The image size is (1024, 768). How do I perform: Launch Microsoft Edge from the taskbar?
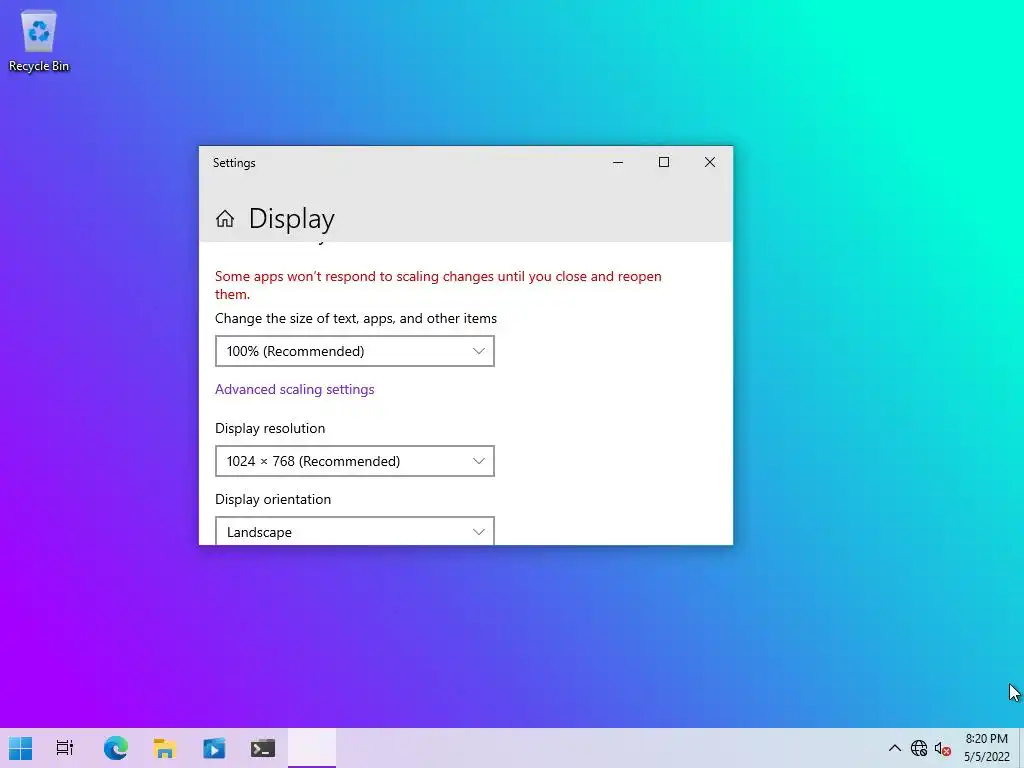click(x=116, y=748)
